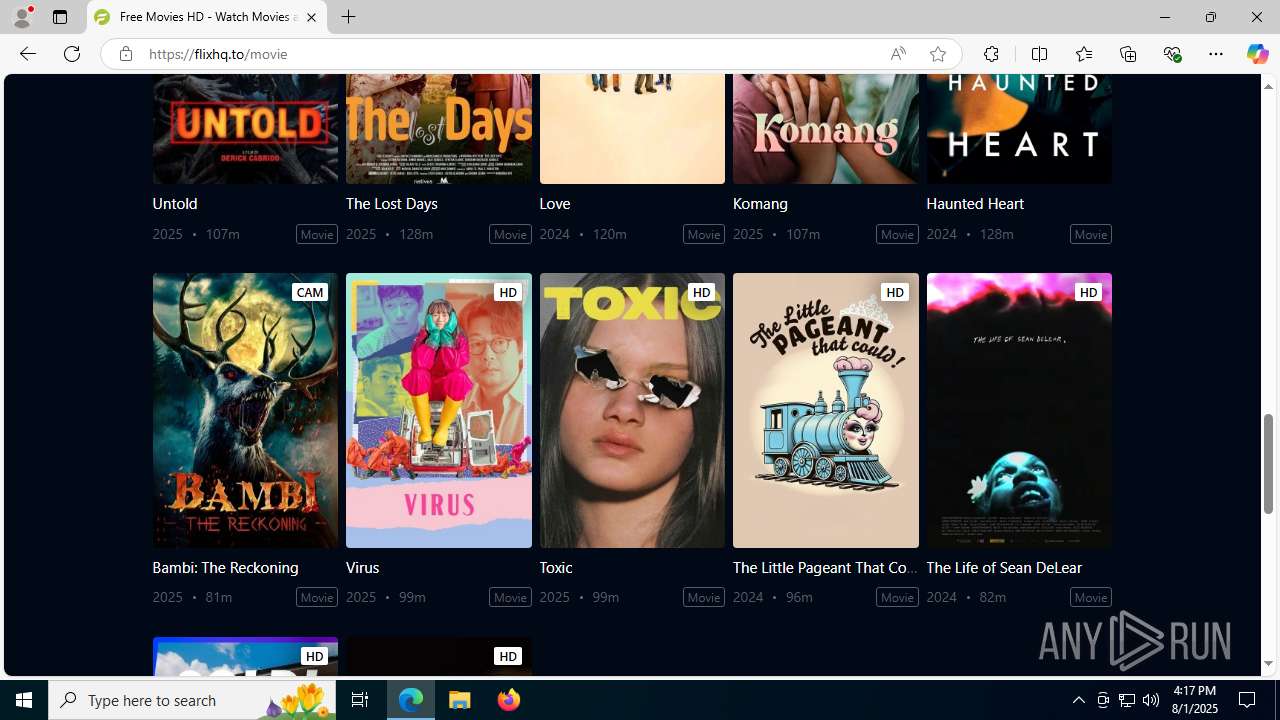The width and height of the screenshot is (1280, 720).
Task: Open File Explorer from taskbar
Action: 460,700
